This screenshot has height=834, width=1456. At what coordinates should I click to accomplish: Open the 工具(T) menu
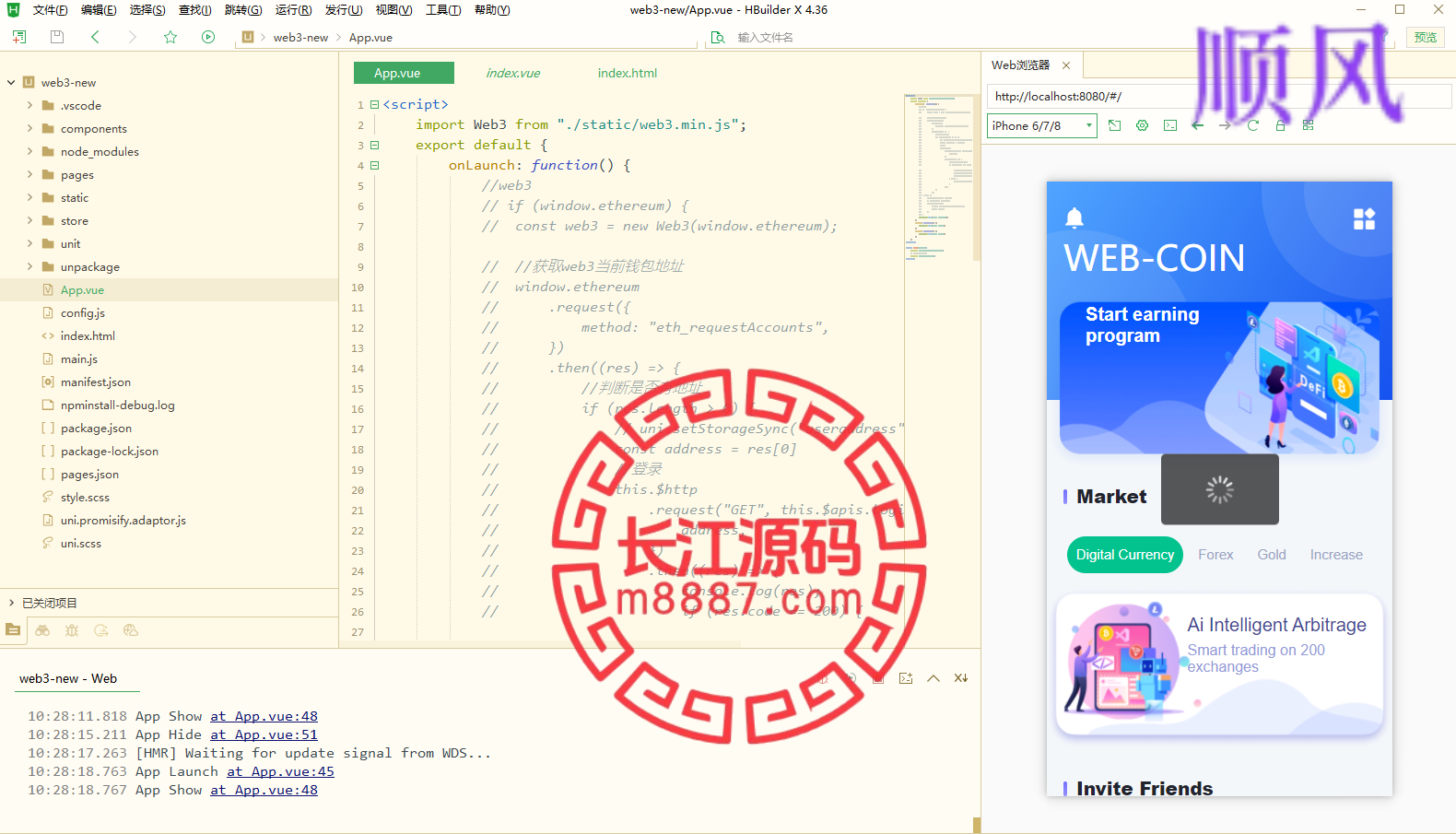(443, 10)
